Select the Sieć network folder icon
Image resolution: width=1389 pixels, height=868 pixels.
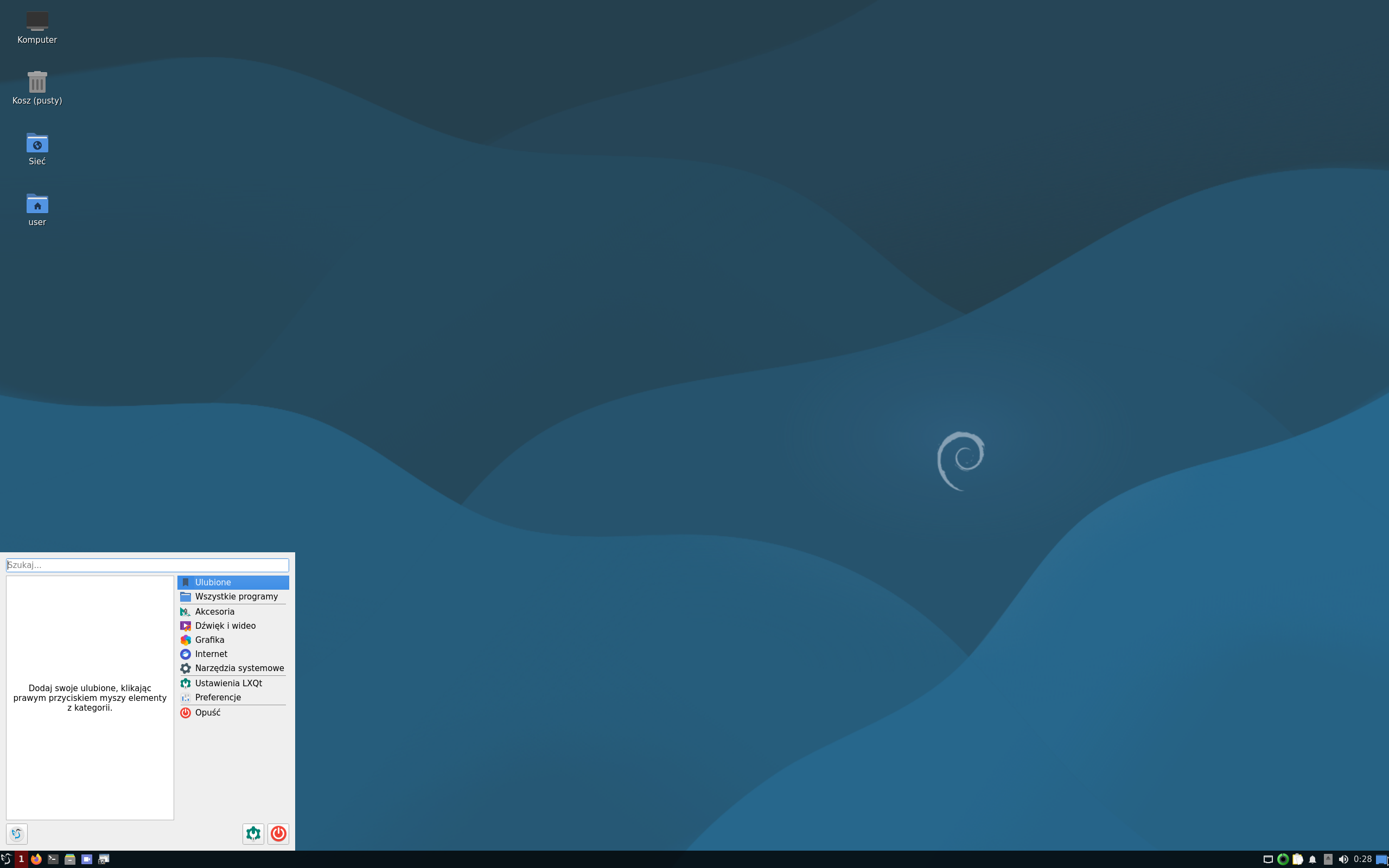tap(37, 149)
